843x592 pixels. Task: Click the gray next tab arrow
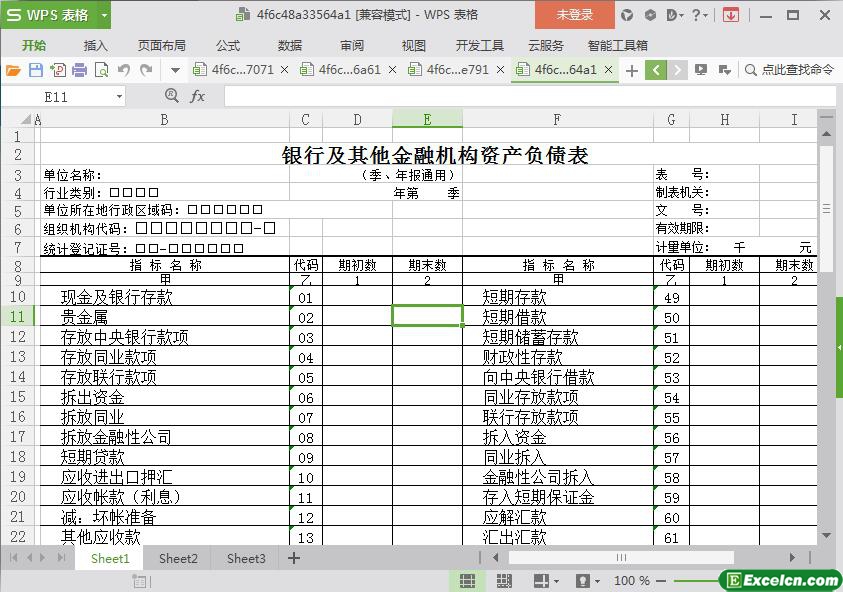pyautogui.click(x=677, y=70)
